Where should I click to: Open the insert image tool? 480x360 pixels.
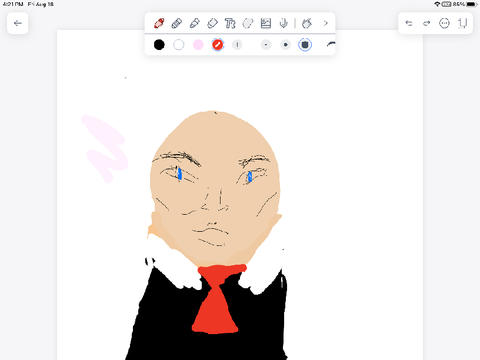[266, 23]
